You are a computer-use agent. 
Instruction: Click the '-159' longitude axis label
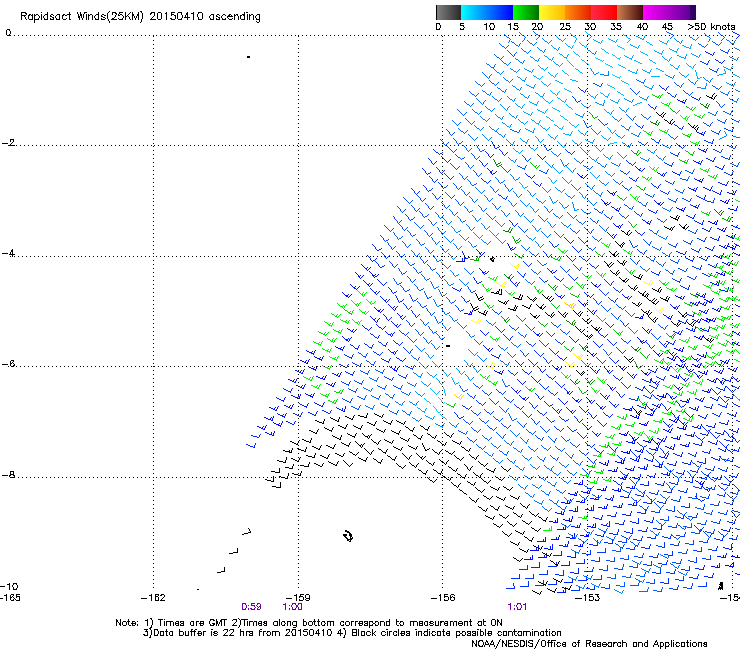click(298, 598)
